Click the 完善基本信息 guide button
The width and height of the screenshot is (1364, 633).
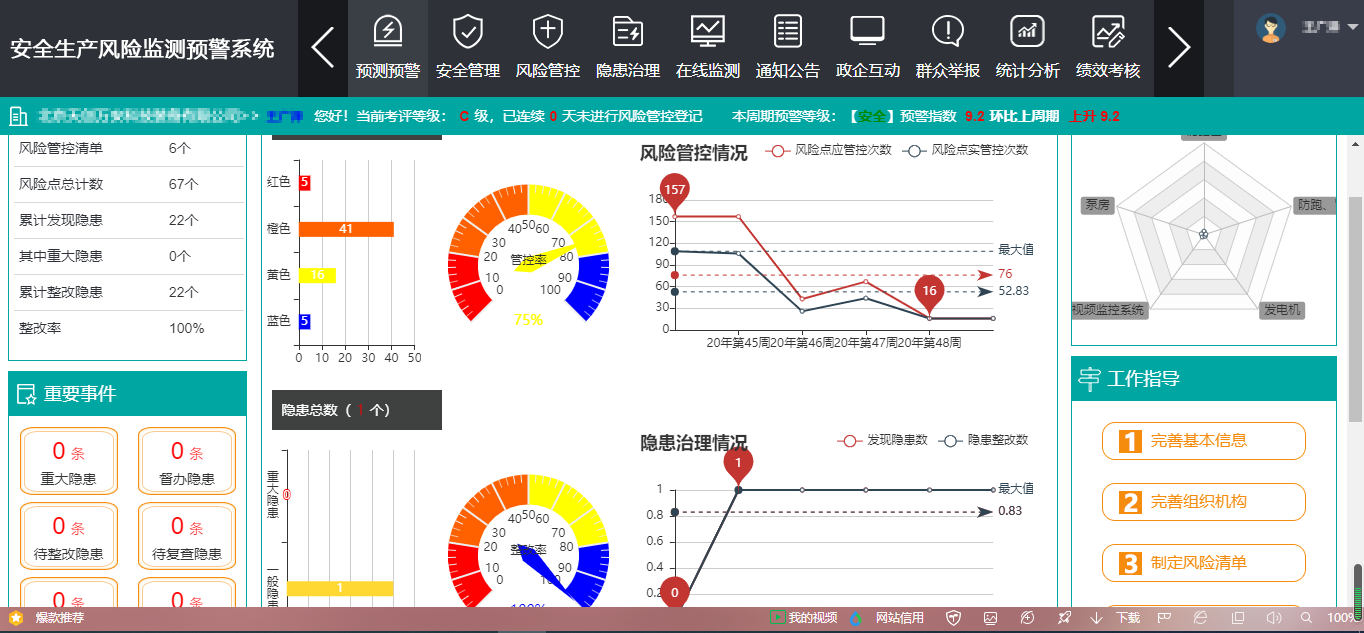[1203, 441]
